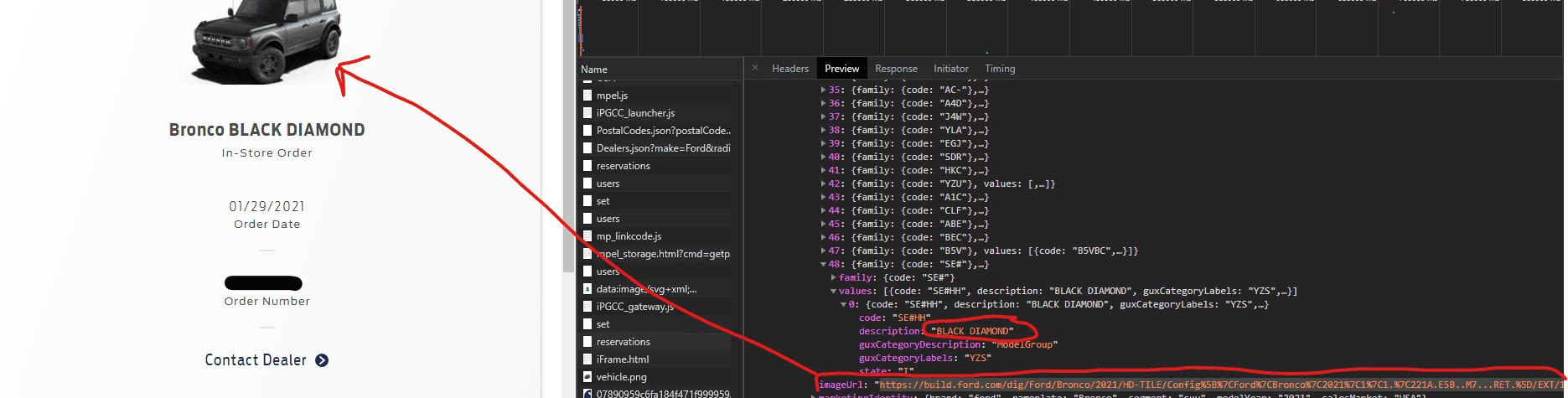1568x398 pixels.
Task: Click the Dealers.json request icon
Action: 587,148
